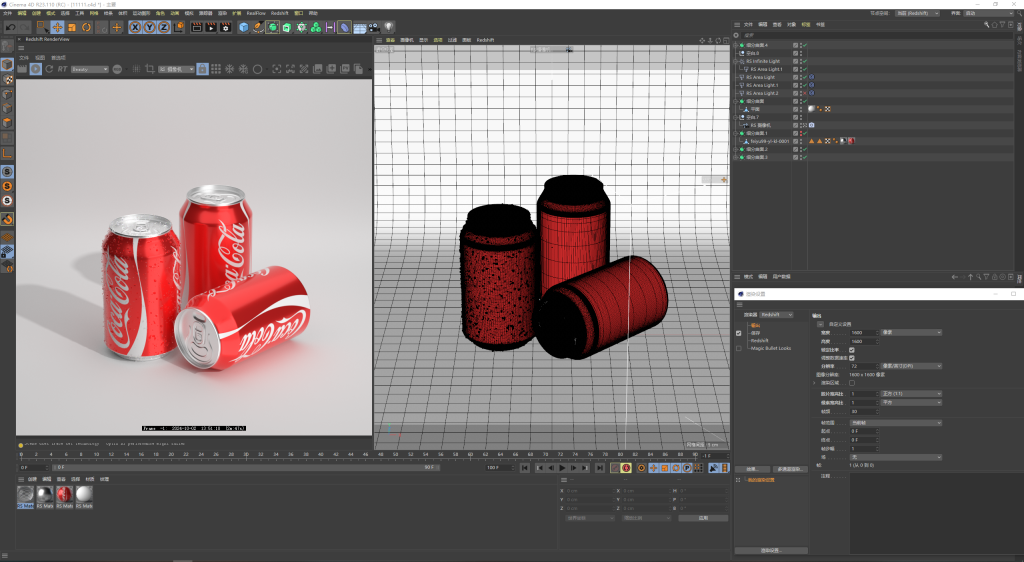Click go to start in timeline controls
The width and height of the screenshot is (1024, 562).
click(x=524, y=468)
